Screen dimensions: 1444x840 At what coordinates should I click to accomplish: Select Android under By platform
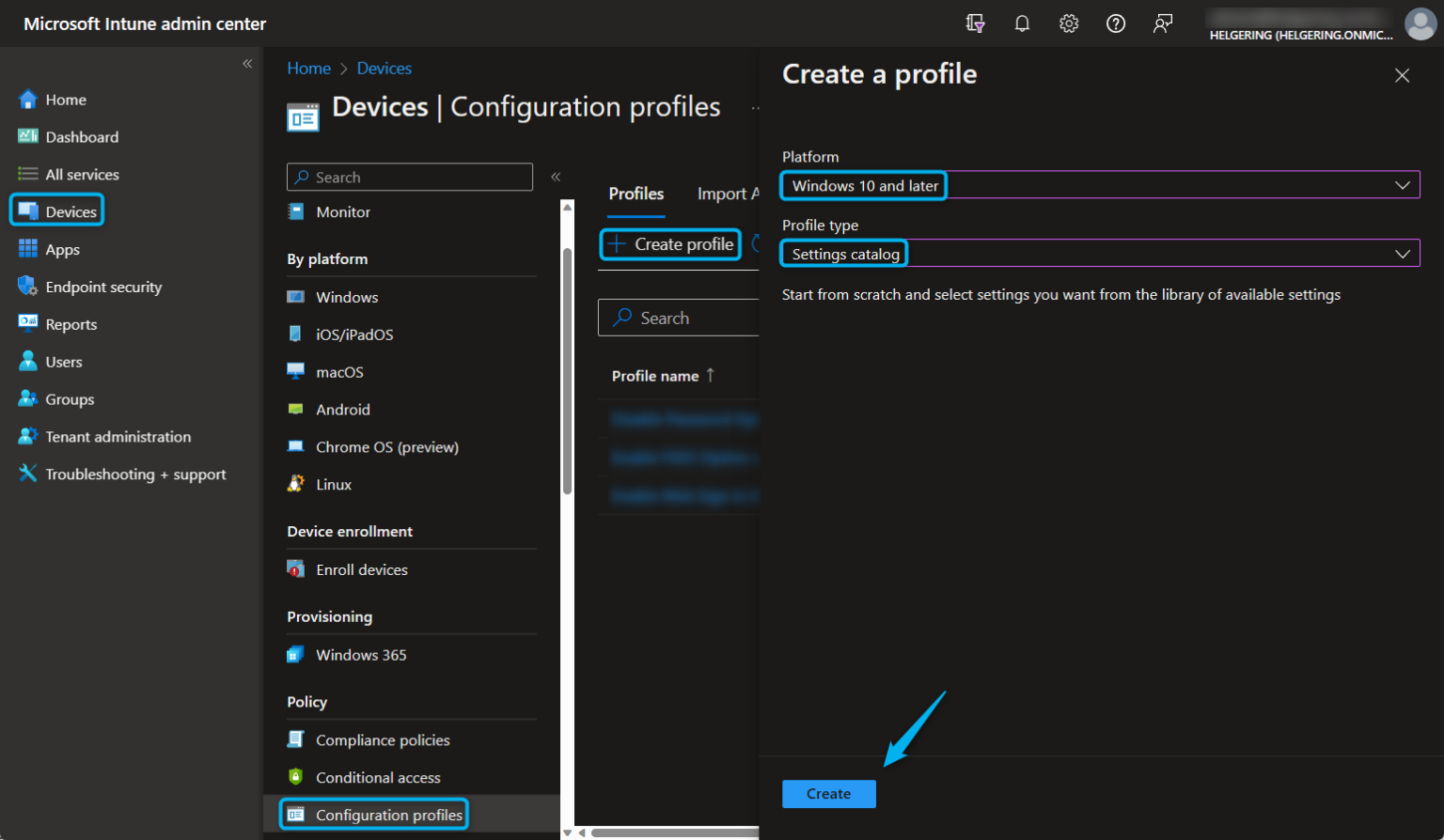[342, 409]
